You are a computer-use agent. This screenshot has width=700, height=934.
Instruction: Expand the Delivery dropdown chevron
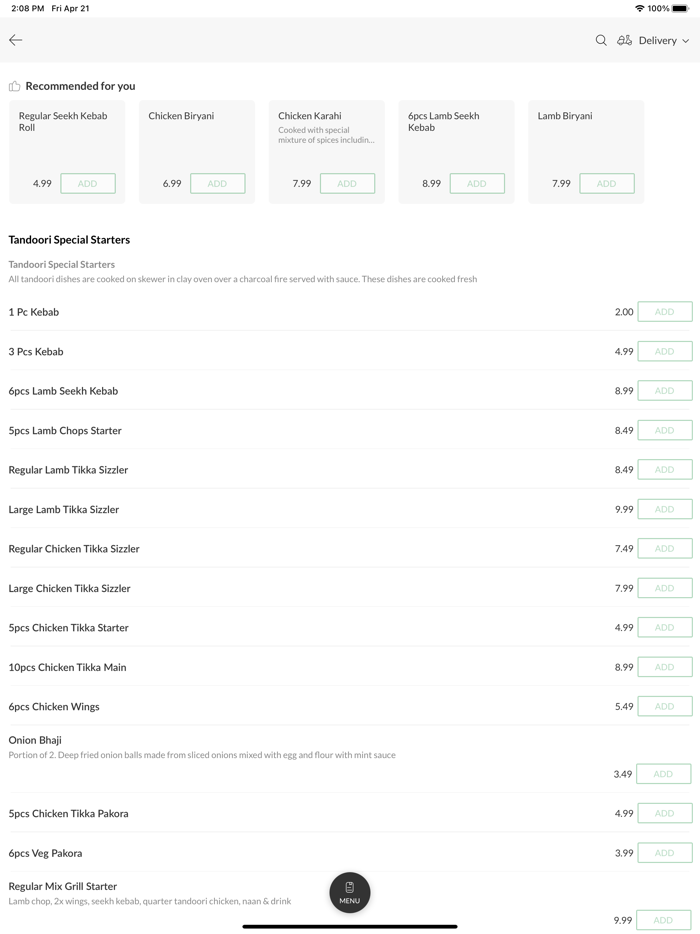pos(686,41)
